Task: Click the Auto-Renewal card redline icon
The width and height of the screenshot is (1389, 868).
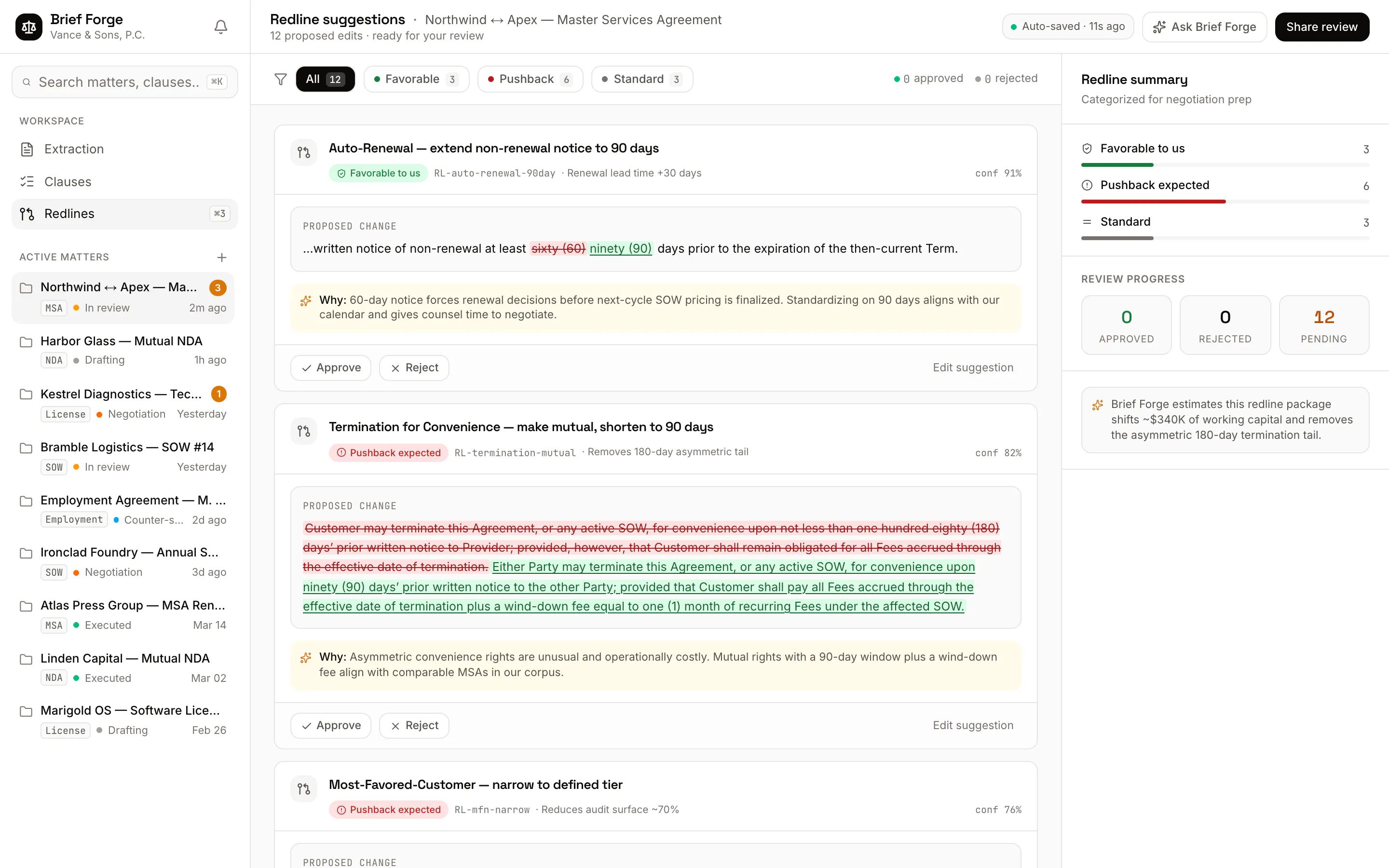Action: coord(304,153)
